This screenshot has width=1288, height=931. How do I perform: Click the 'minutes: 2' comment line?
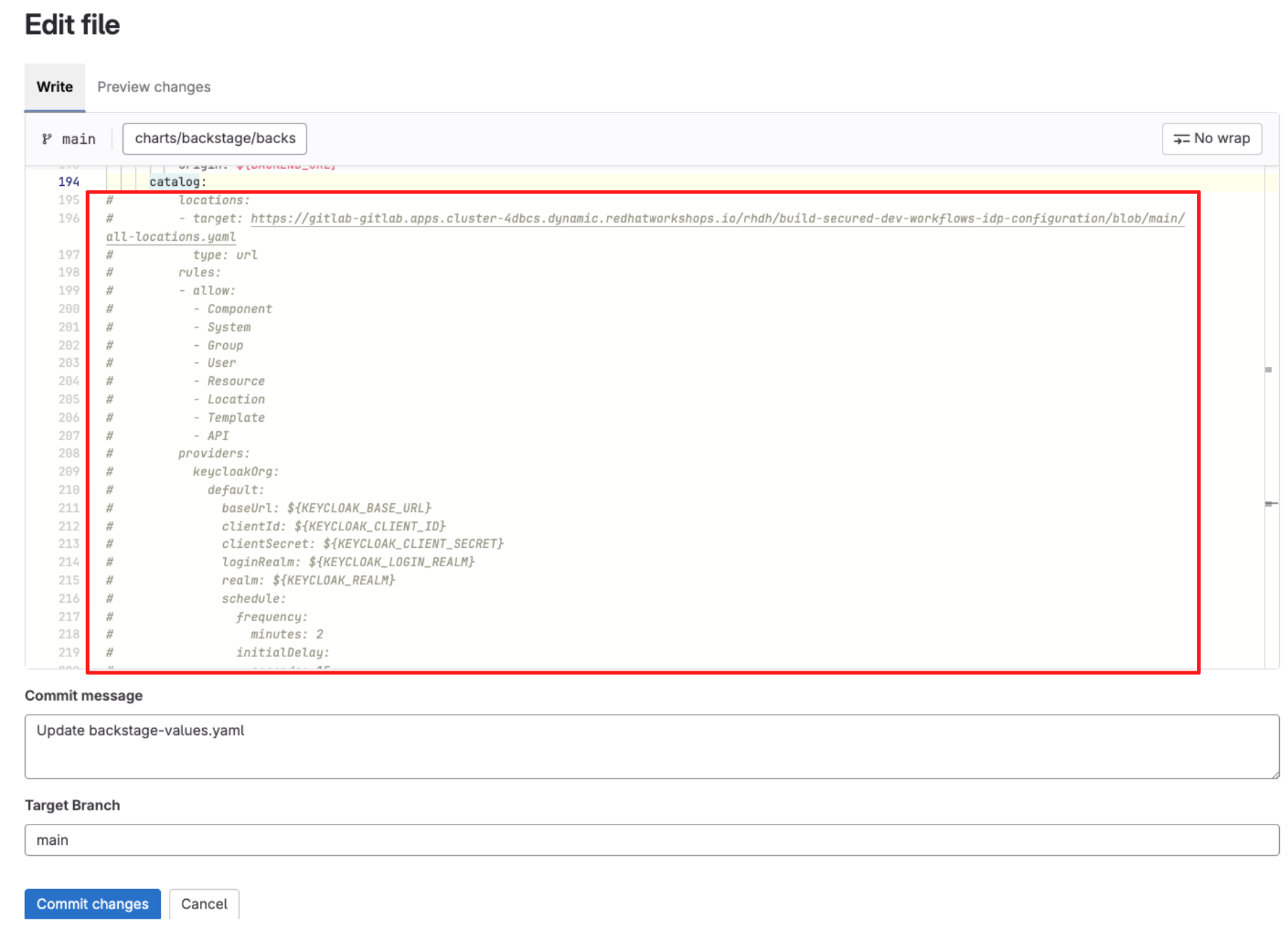[286, 634]
